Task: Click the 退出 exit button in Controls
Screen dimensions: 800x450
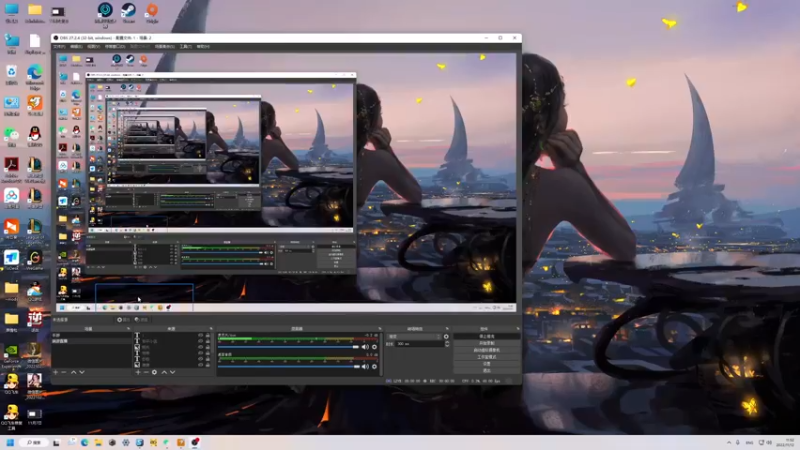Action: (x=487, y=370)
